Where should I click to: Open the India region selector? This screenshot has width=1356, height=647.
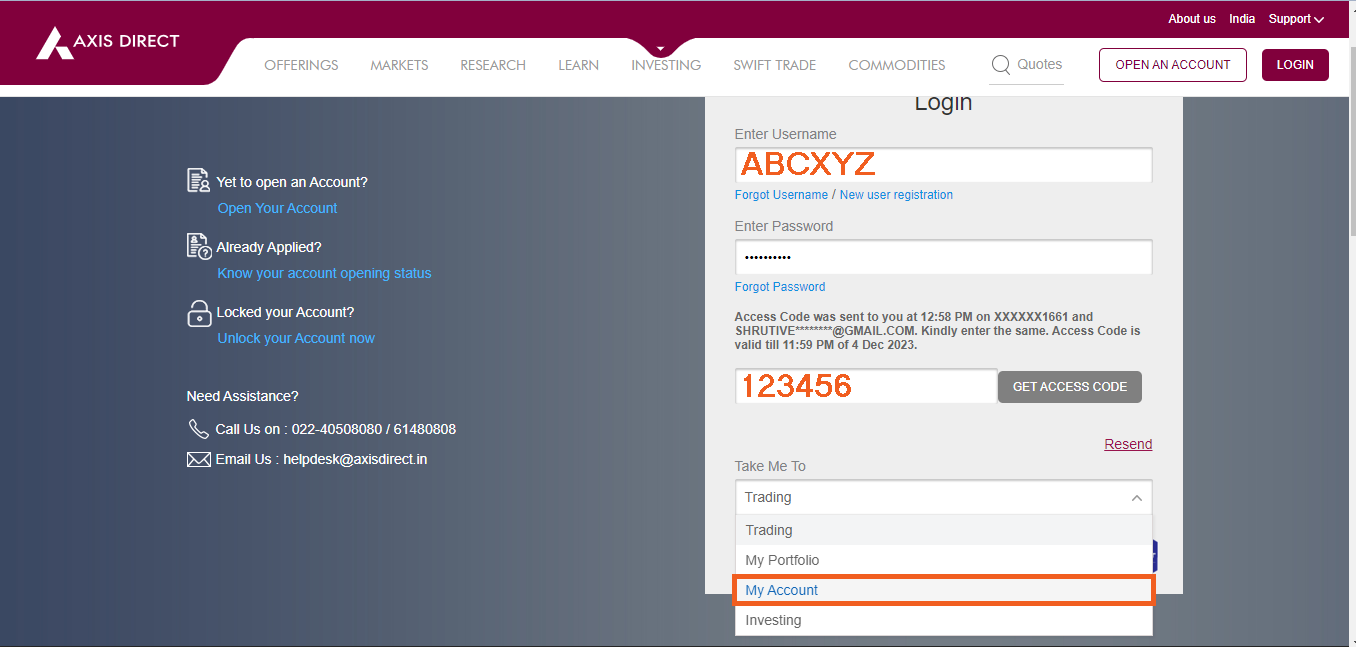(x=1242, y=19)
